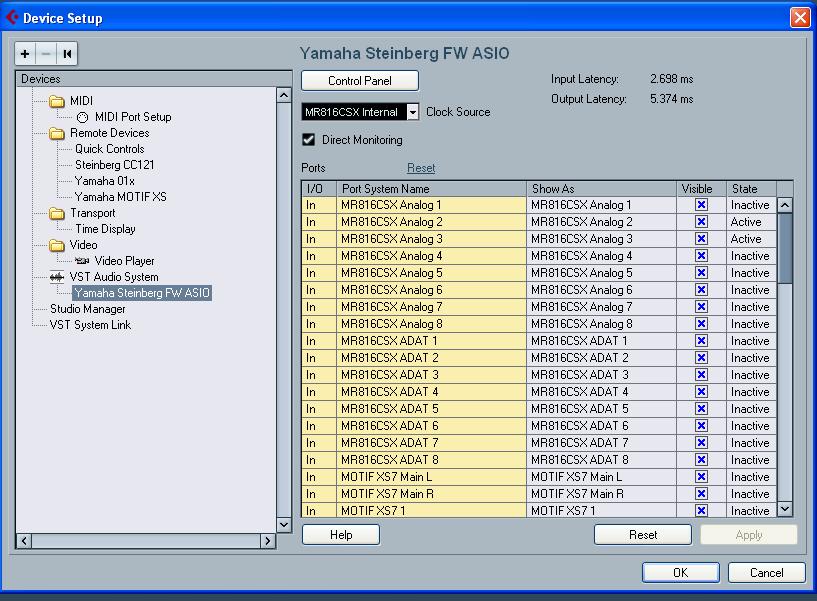
Task: Select Studio Manager in device tree
Action: (88, 309)
